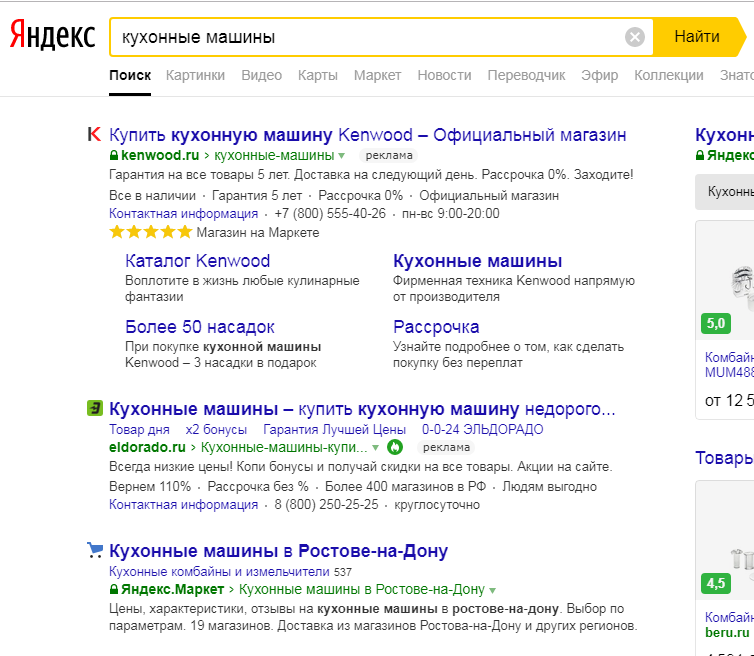Expand the dropdown arrow after eldorado.ru URL
Image resolution: width=754 pixels, height=656 pixels.
coord(376,448)
